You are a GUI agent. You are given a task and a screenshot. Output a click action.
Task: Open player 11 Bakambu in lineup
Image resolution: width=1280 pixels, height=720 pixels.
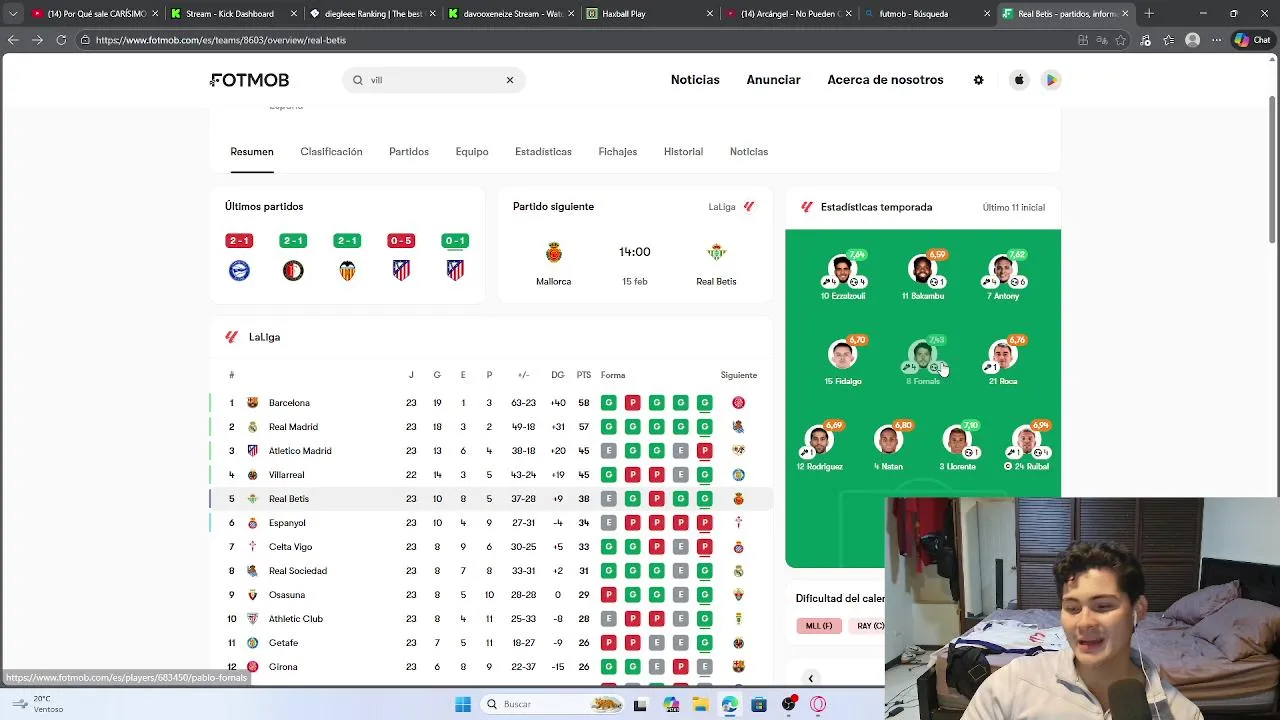(922, 276)
